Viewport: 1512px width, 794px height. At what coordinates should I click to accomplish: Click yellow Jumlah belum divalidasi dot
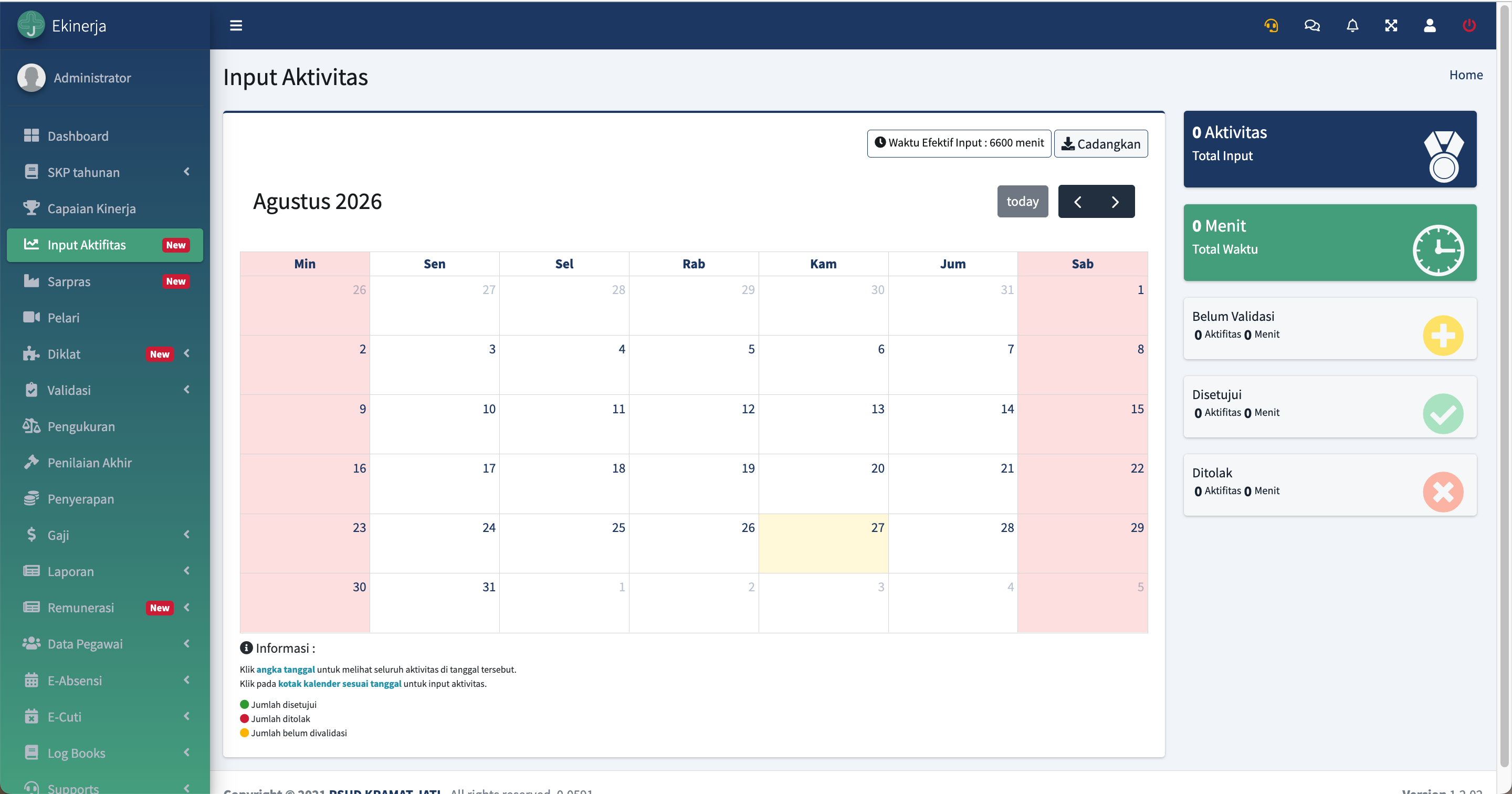point(244,733)
